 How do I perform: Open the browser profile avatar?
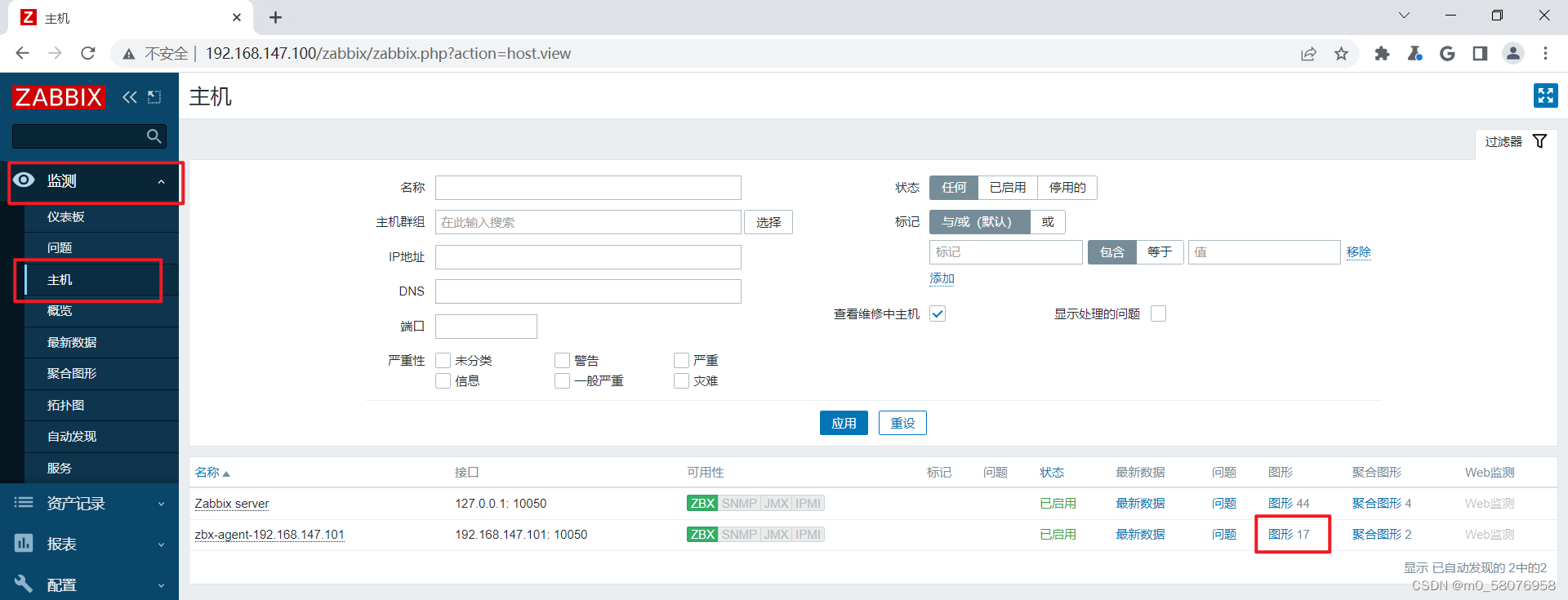pyautogui.click(x=1512, y=54)
